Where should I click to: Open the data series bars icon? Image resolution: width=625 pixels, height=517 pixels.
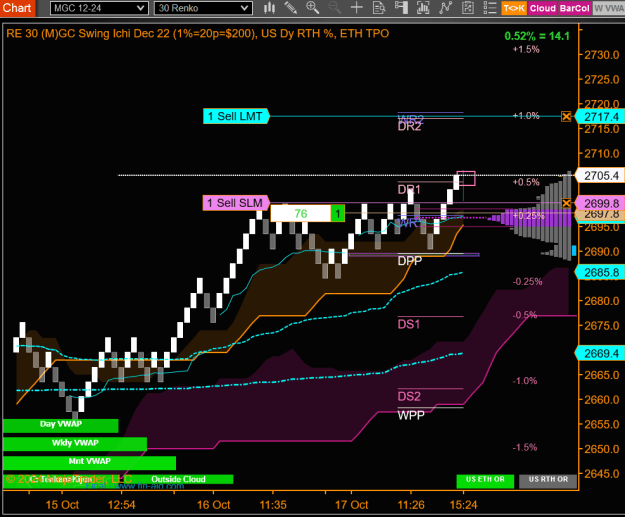[423, 8]
